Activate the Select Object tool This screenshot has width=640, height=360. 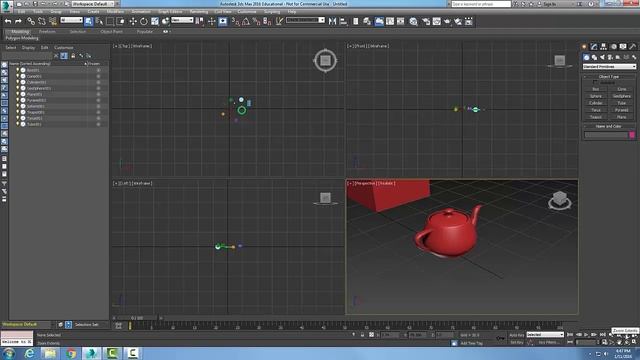pos(89,21)
